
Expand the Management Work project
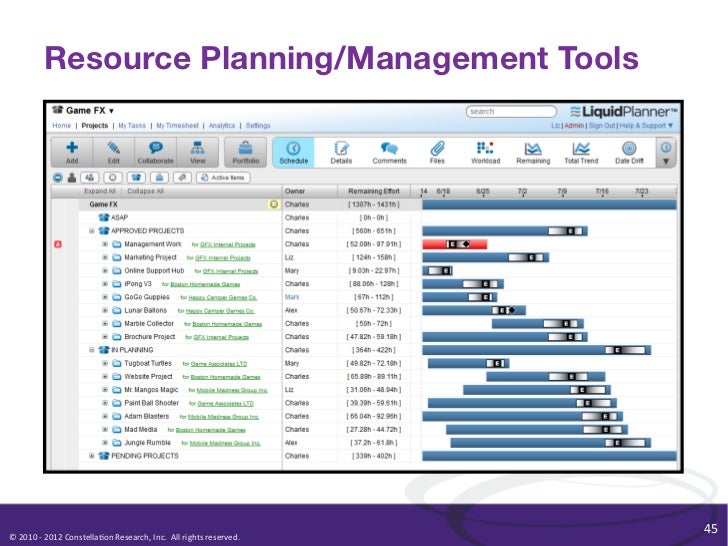click(x=105, y=244)
